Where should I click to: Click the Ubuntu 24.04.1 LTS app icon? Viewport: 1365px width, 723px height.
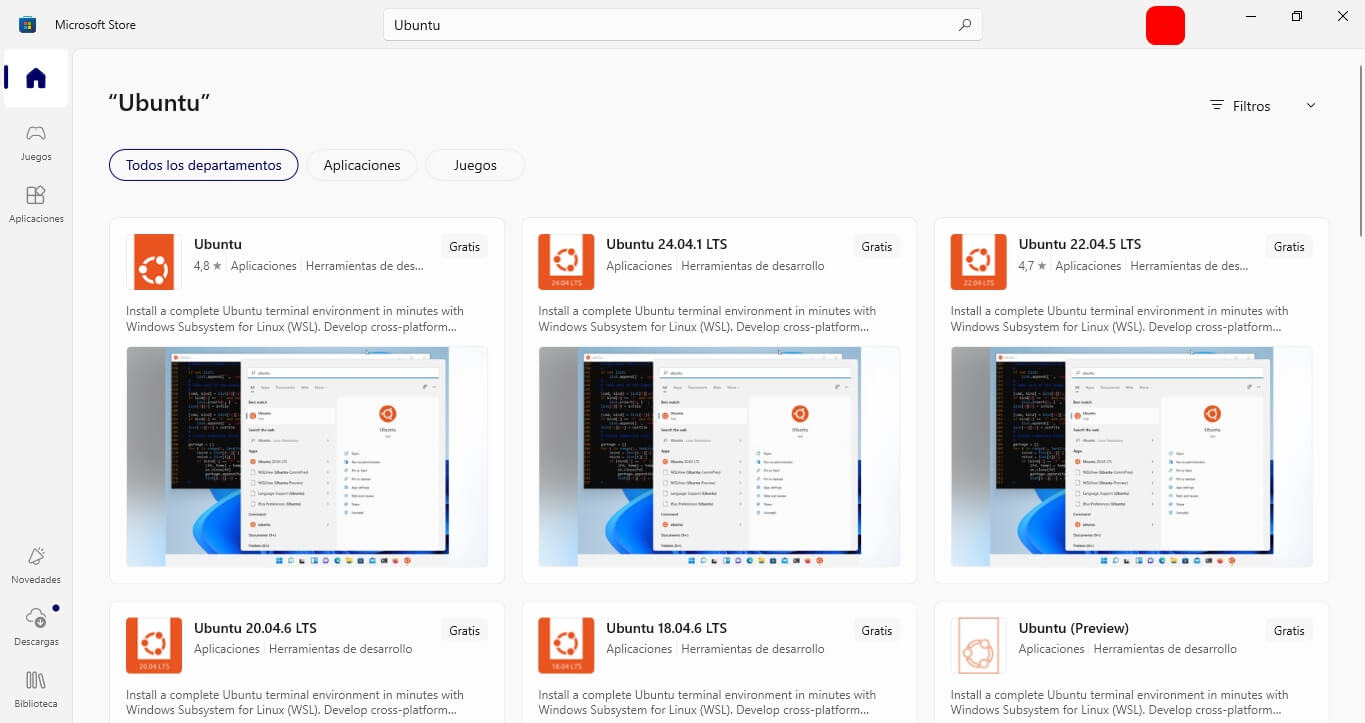point(566,262)
